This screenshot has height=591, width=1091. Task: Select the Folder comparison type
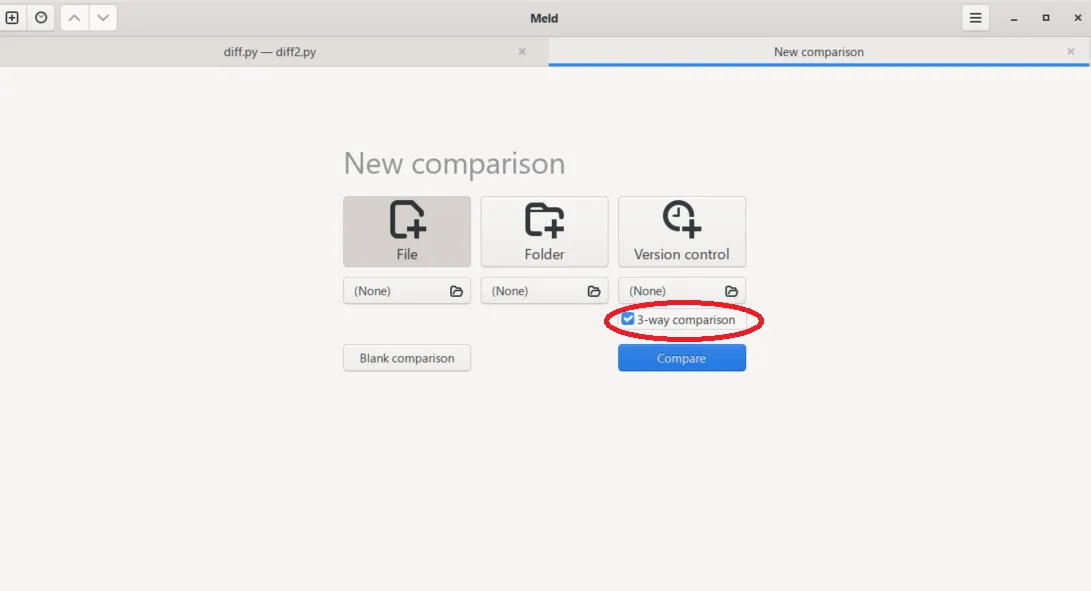click(544, 232)
